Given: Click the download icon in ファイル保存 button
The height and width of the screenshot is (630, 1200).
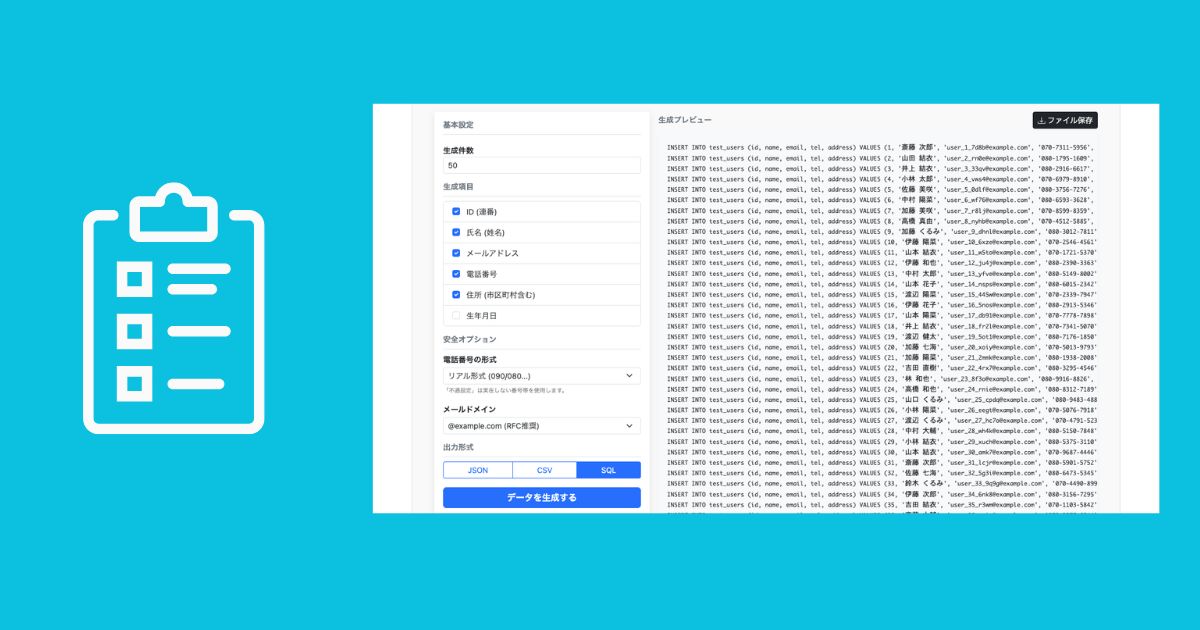Looking at the screenshot, I should tap(1041, 121).
